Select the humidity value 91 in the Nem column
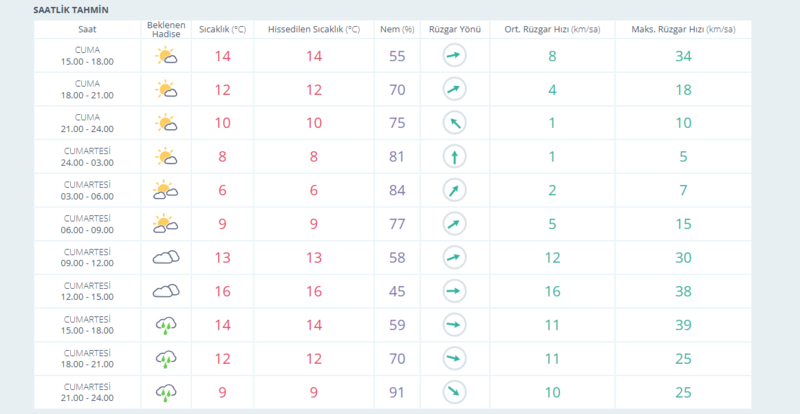This screenshot has width=800, height=414. pyautogui.click(x=397, y=391)
